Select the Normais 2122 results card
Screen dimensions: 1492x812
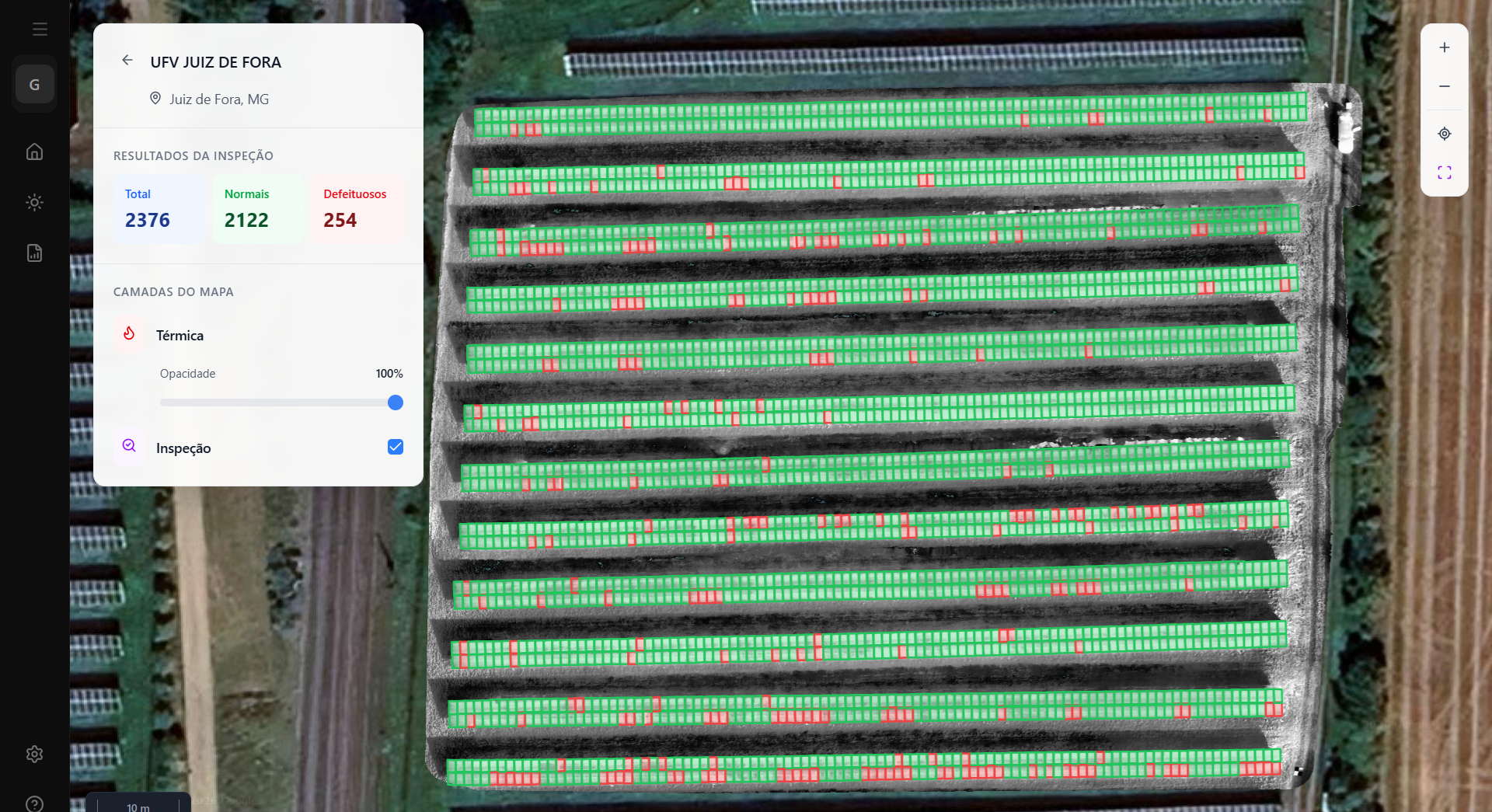coord(258,209)
